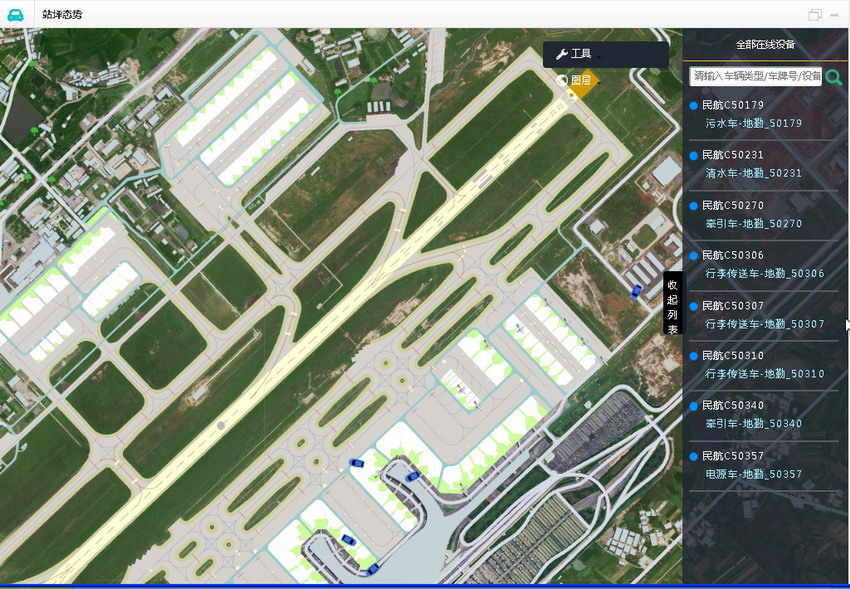The width and height of the screenshot is (850, 589).
Task: Open 电源车-地勤_50357 vehicle link
Action: pos(754,474)
